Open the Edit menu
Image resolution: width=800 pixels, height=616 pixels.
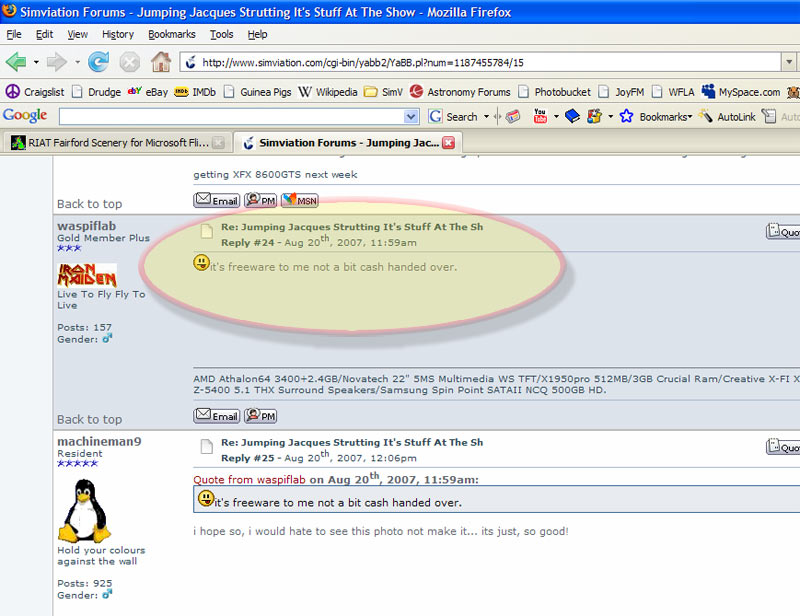[44, 34]
